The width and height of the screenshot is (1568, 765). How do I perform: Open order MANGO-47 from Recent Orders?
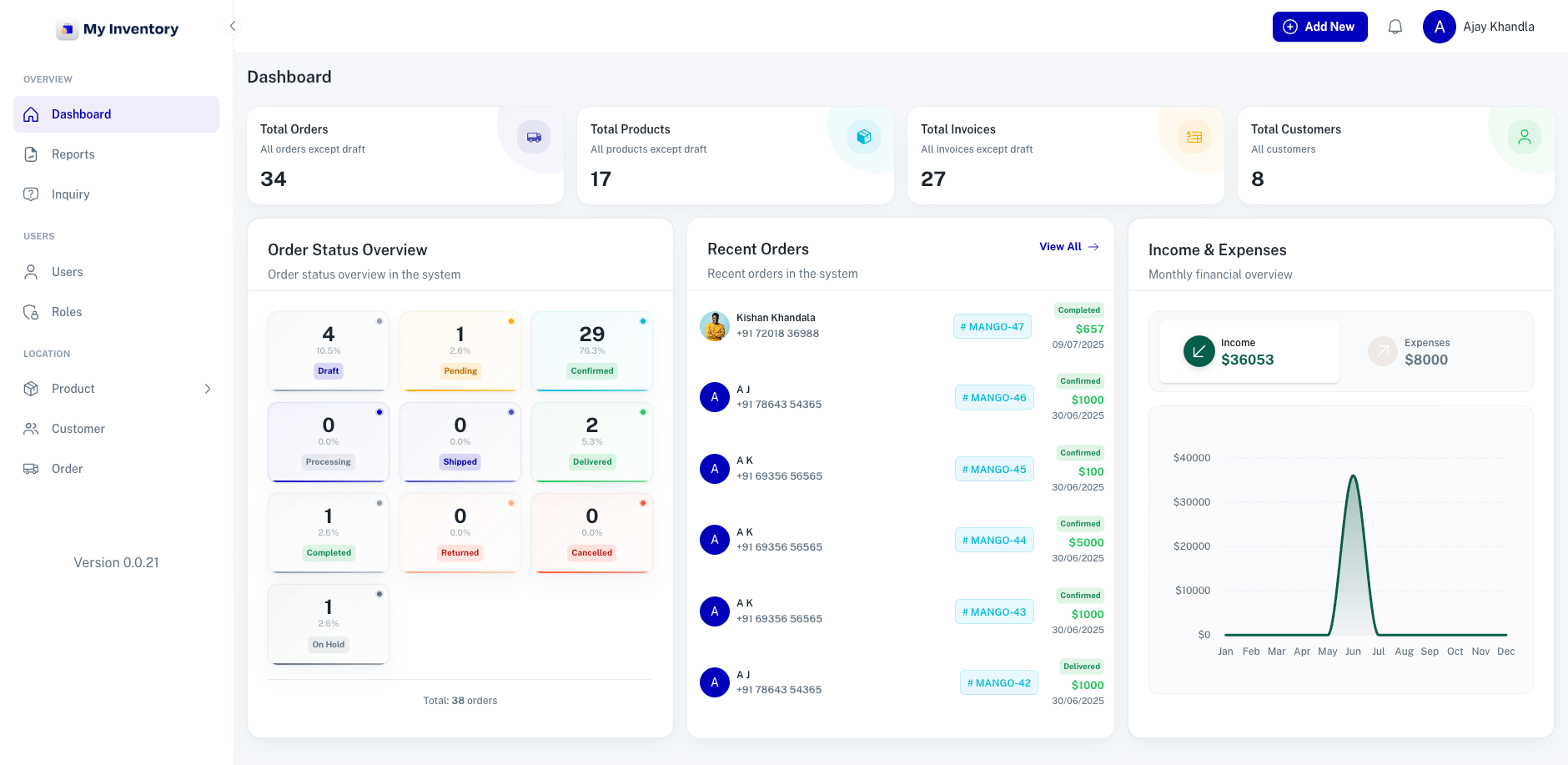(993, 326)
